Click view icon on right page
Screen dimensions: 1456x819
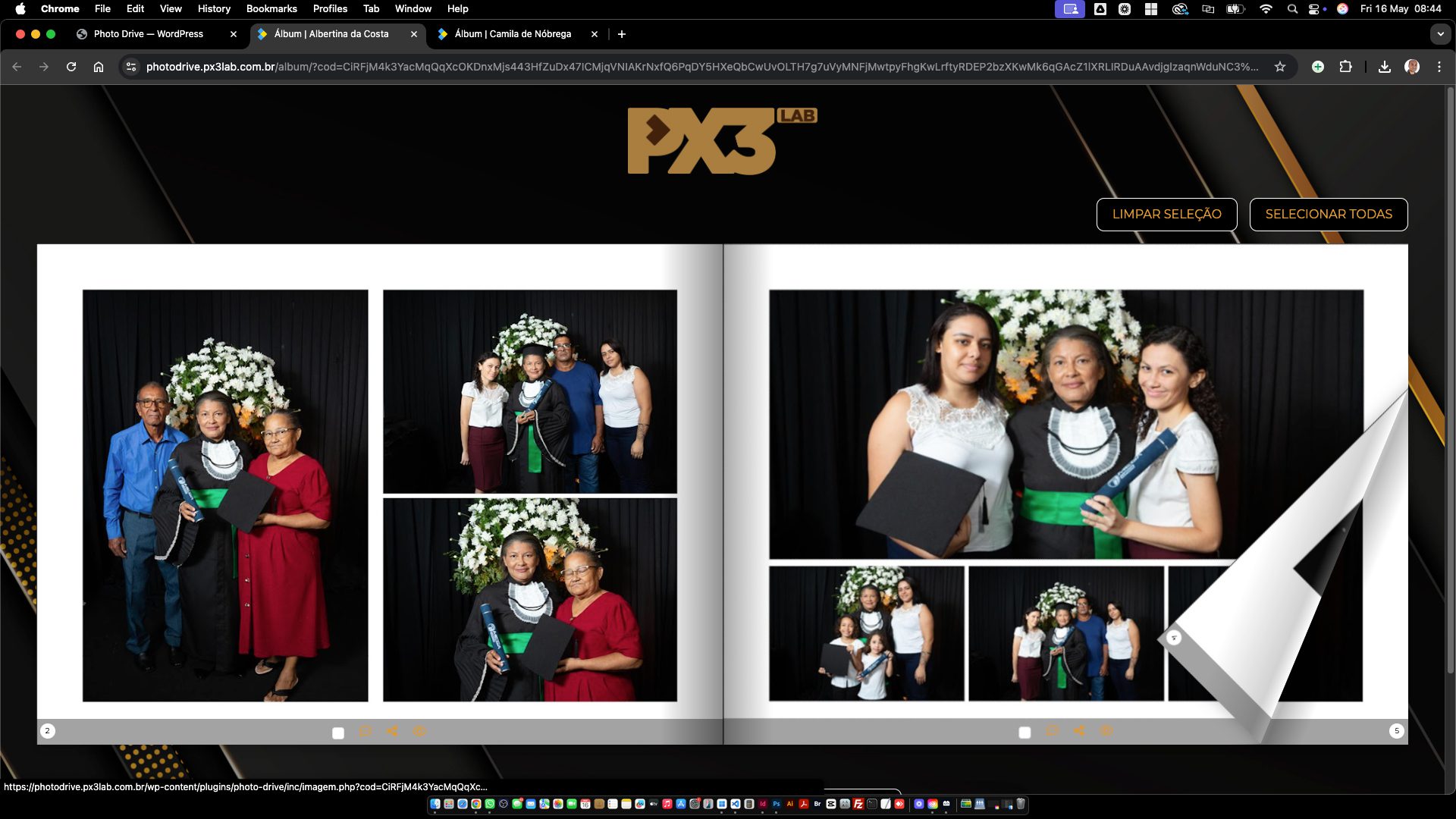pyautogui.click(x=1106, y=731)
